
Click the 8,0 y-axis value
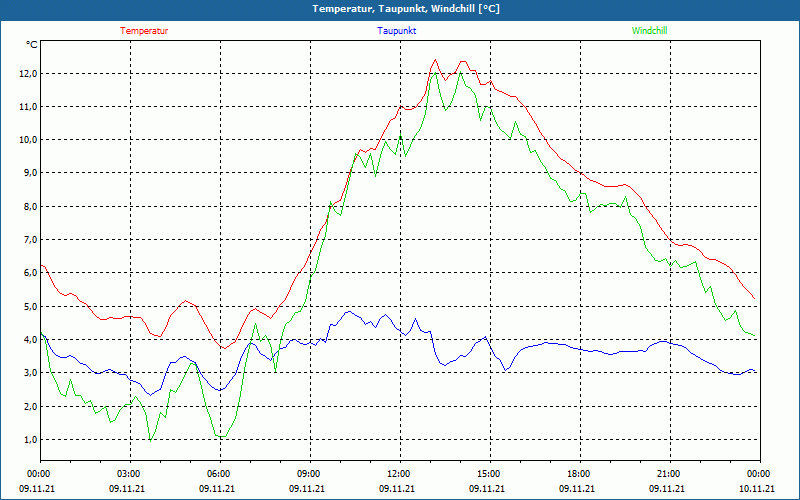(30, 207)
